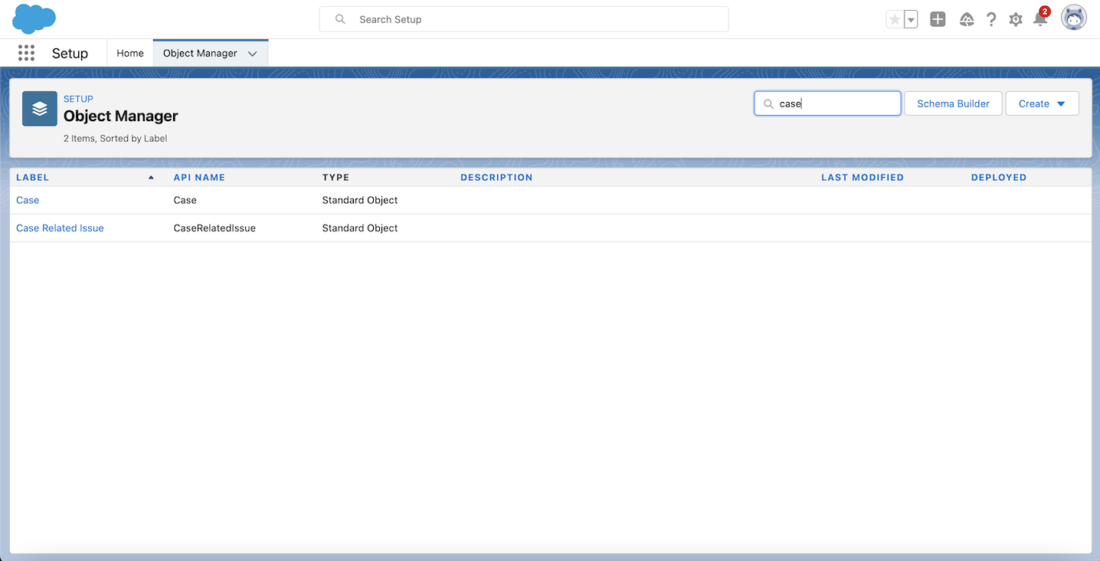The height and width of the screenshot is (561, 1100).
Task: Click the Quick Find box containing 'case'
Action: point(827,104)
